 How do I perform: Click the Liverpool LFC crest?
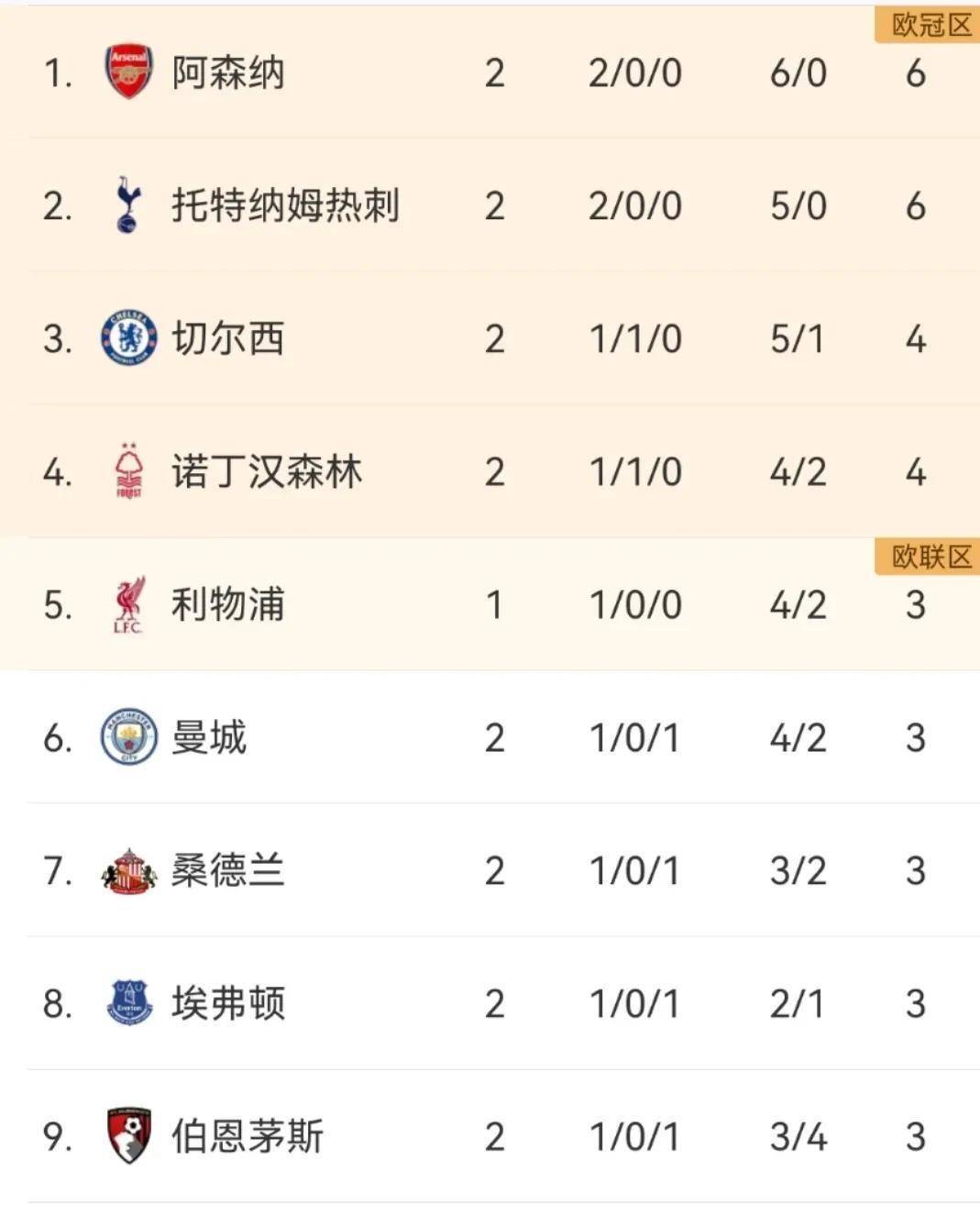(128, 603)
